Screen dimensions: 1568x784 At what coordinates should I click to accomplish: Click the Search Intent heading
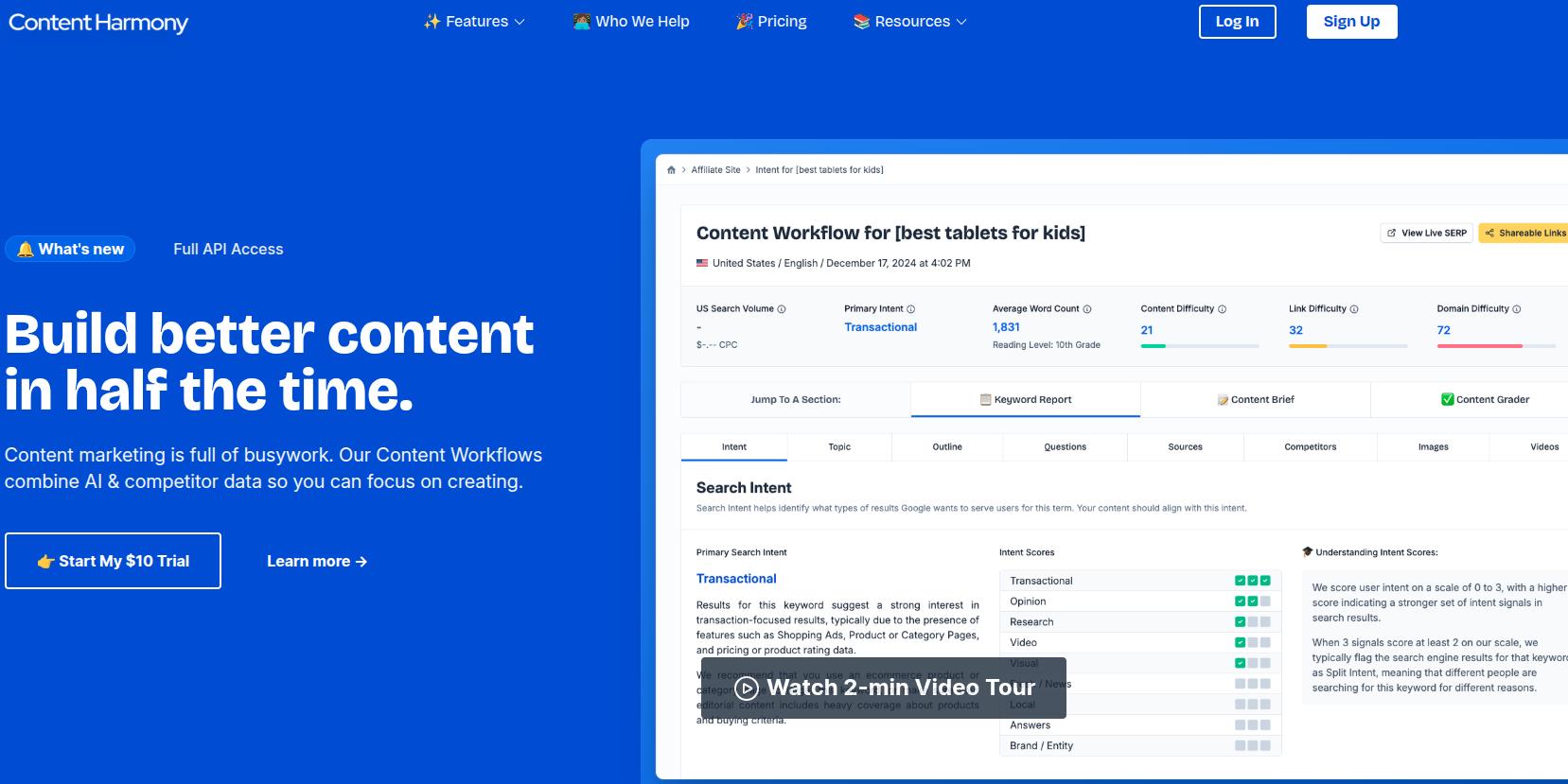coord(744,488)
